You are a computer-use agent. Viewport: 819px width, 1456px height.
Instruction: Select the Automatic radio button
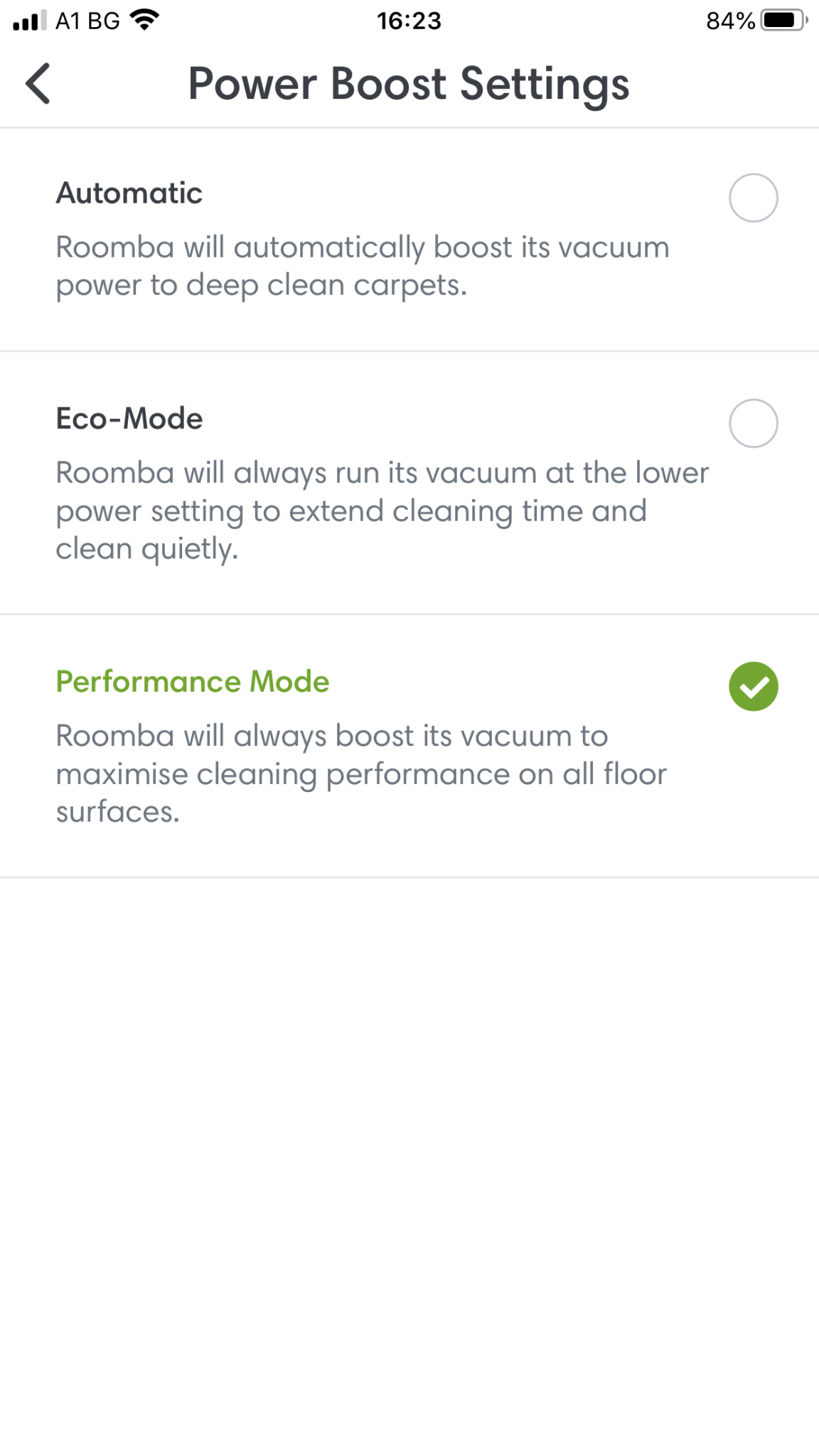click(753, 198)
